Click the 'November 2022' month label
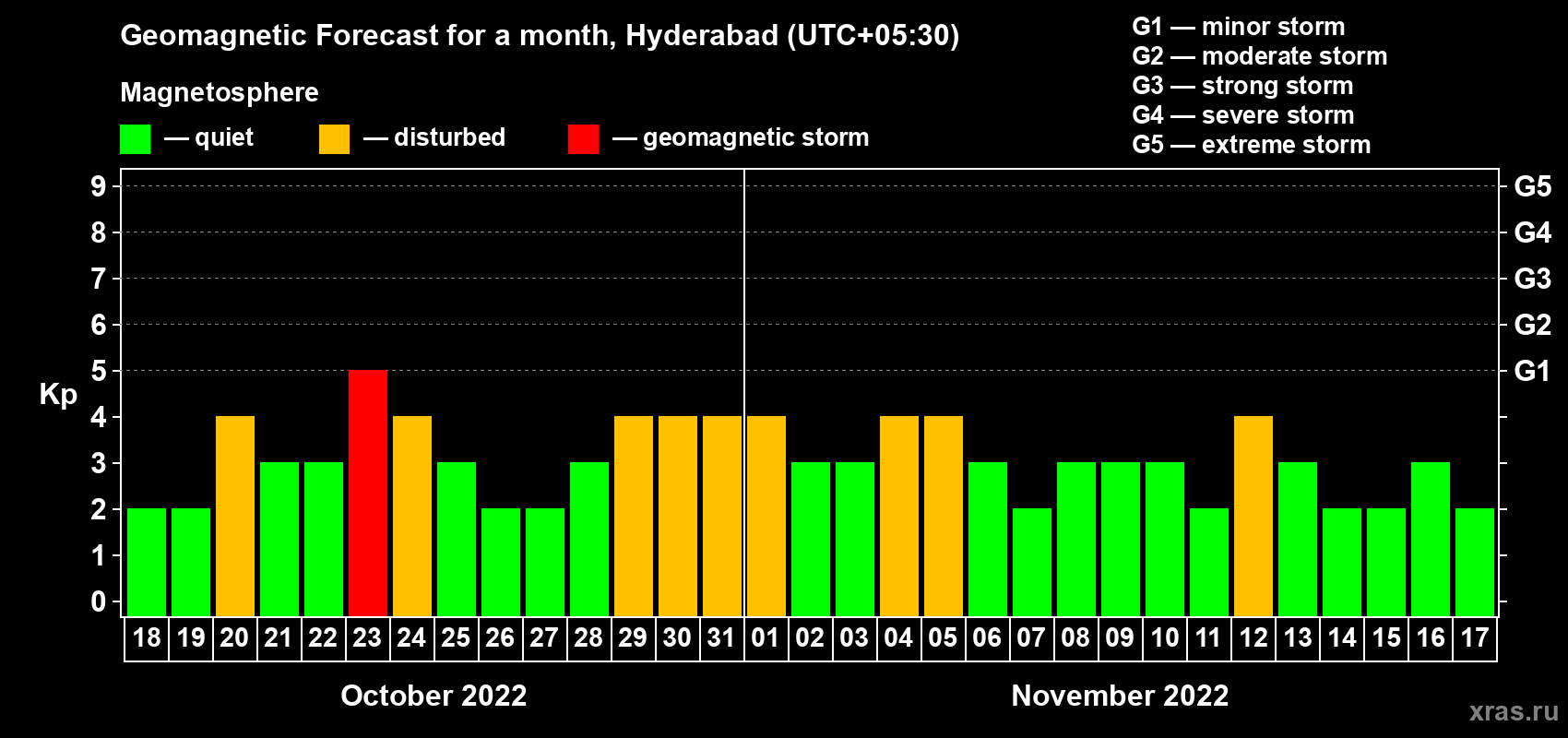 1120,696
